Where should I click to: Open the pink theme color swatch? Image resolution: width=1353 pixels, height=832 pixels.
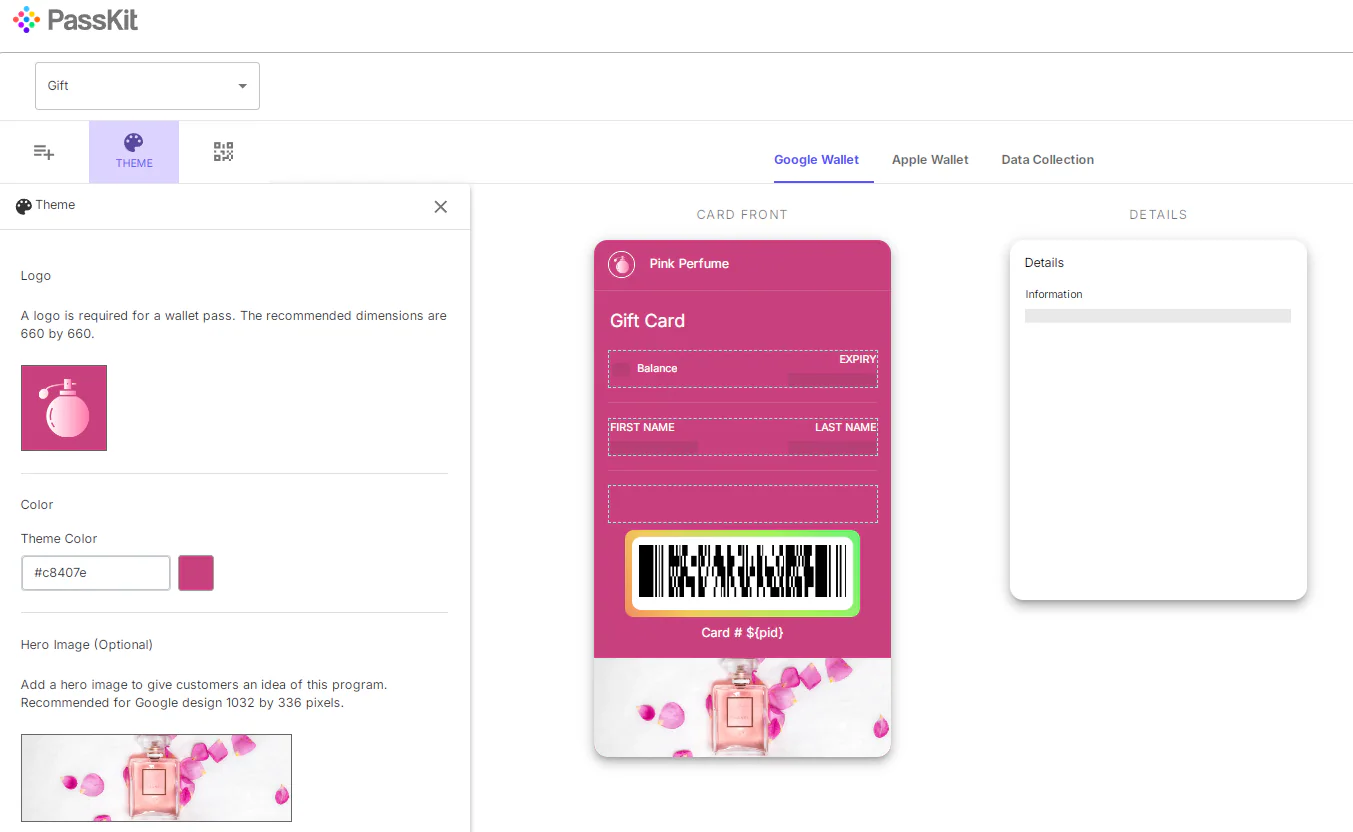click(x=196, y=573)
